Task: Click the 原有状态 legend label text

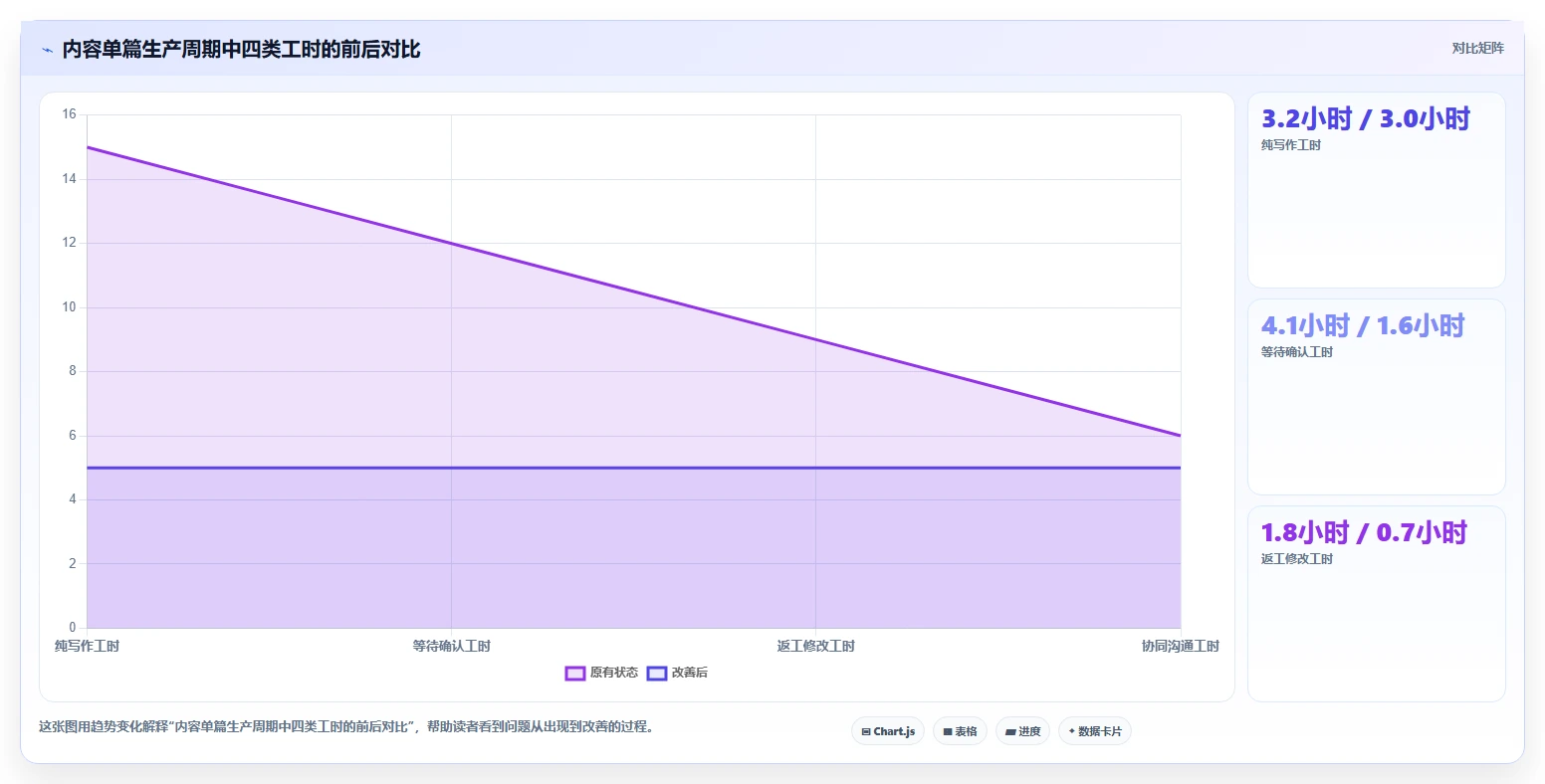Action: (614, 674)
